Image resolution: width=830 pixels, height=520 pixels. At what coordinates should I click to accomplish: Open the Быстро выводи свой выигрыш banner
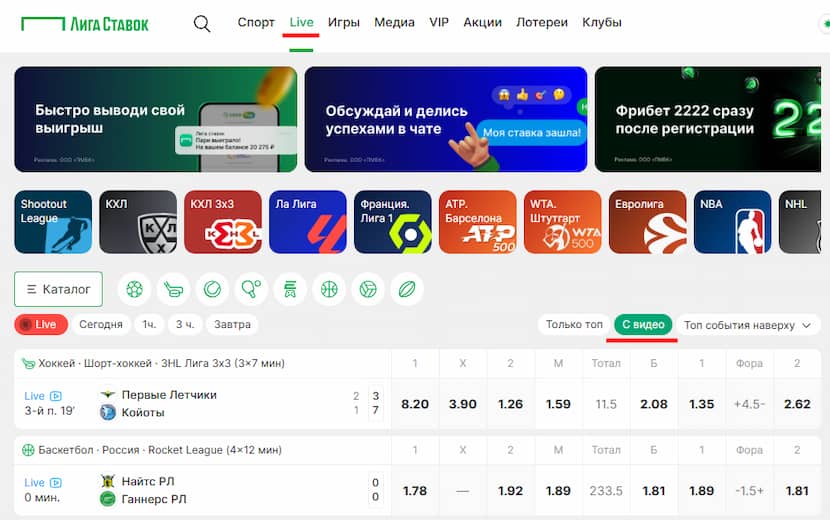156,119
